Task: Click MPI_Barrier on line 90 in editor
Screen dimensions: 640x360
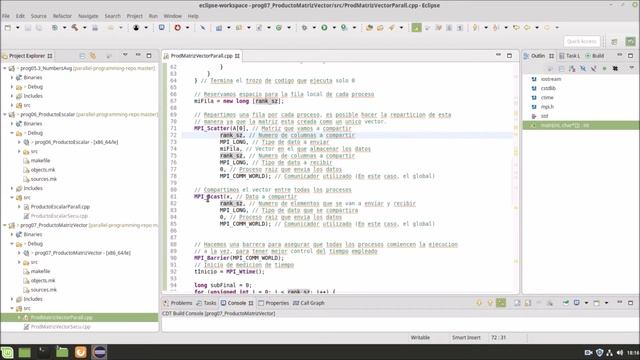Action: (212, 258)
